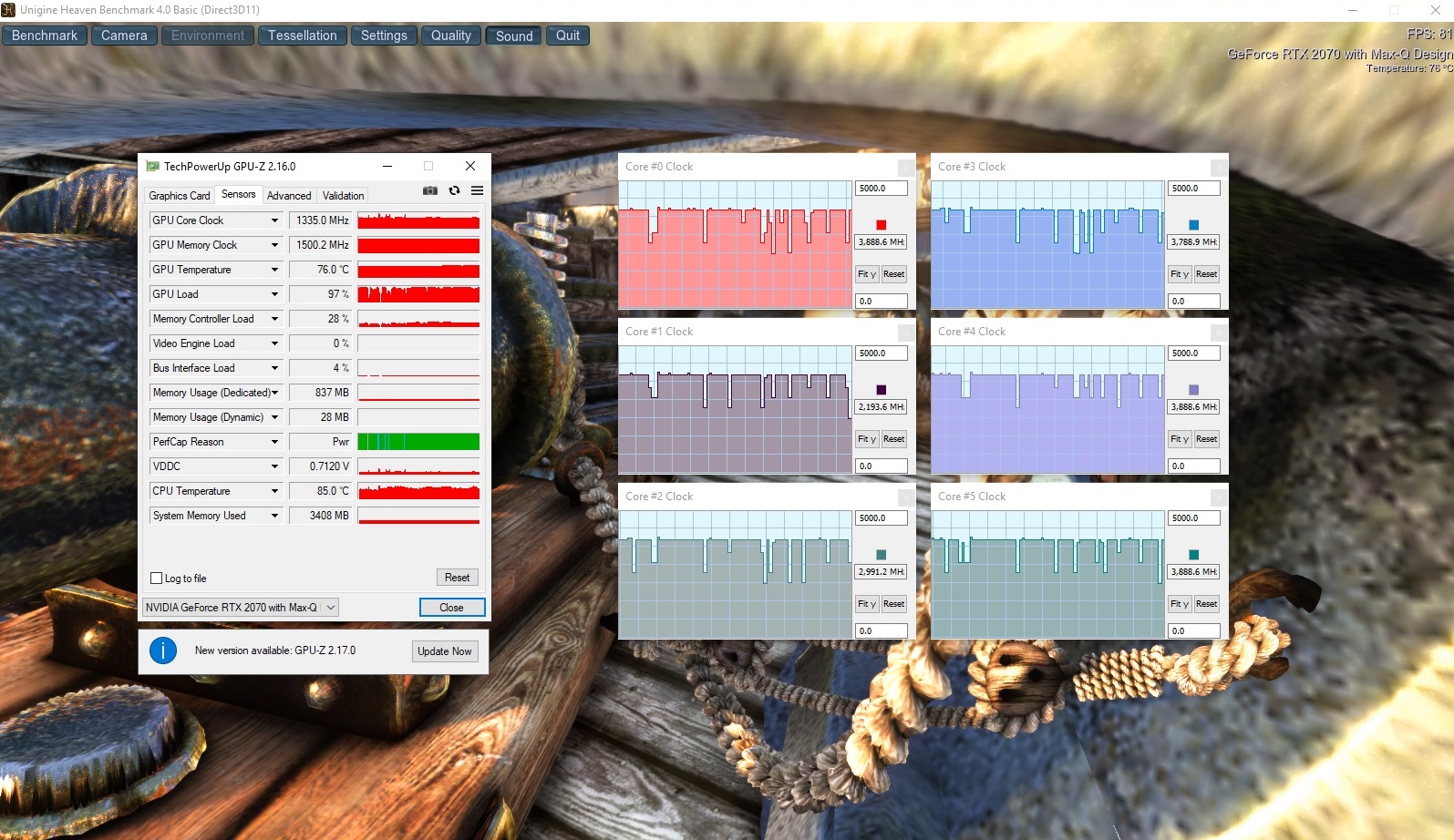This screenshot has width=1454, height=840.
Task: Expand the GPU Memory Clock sensor dropdown
Action: click(274, 245)
